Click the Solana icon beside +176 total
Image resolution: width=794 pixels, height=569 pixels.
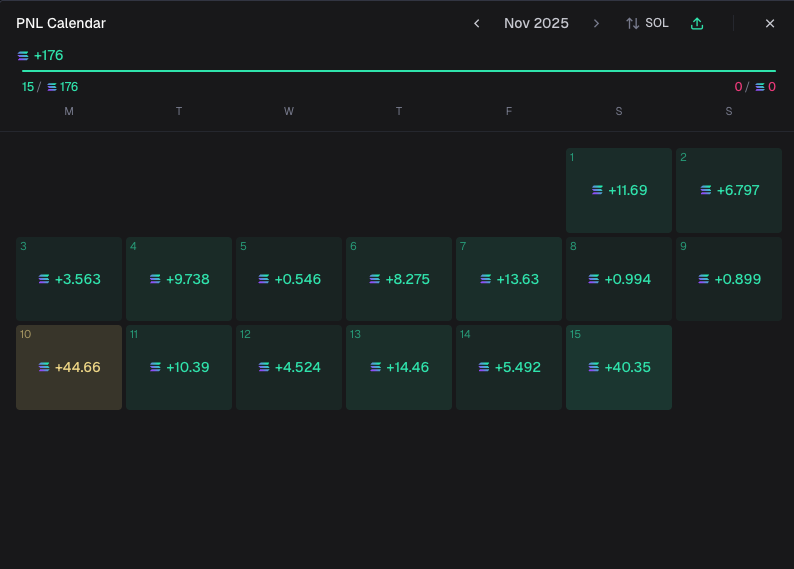23,56
